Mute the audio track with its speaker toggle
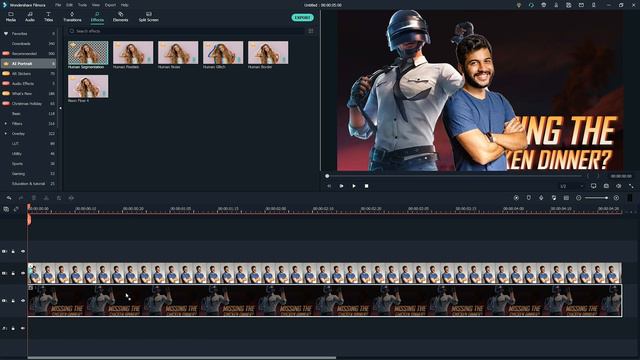This screenshot has height=360, width=640. point(23,328)
